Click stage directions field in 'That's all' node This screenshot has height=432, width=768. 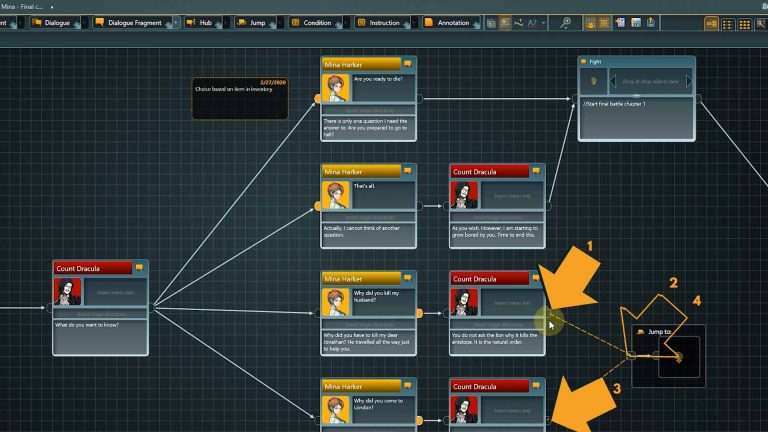tap(368, 218)
